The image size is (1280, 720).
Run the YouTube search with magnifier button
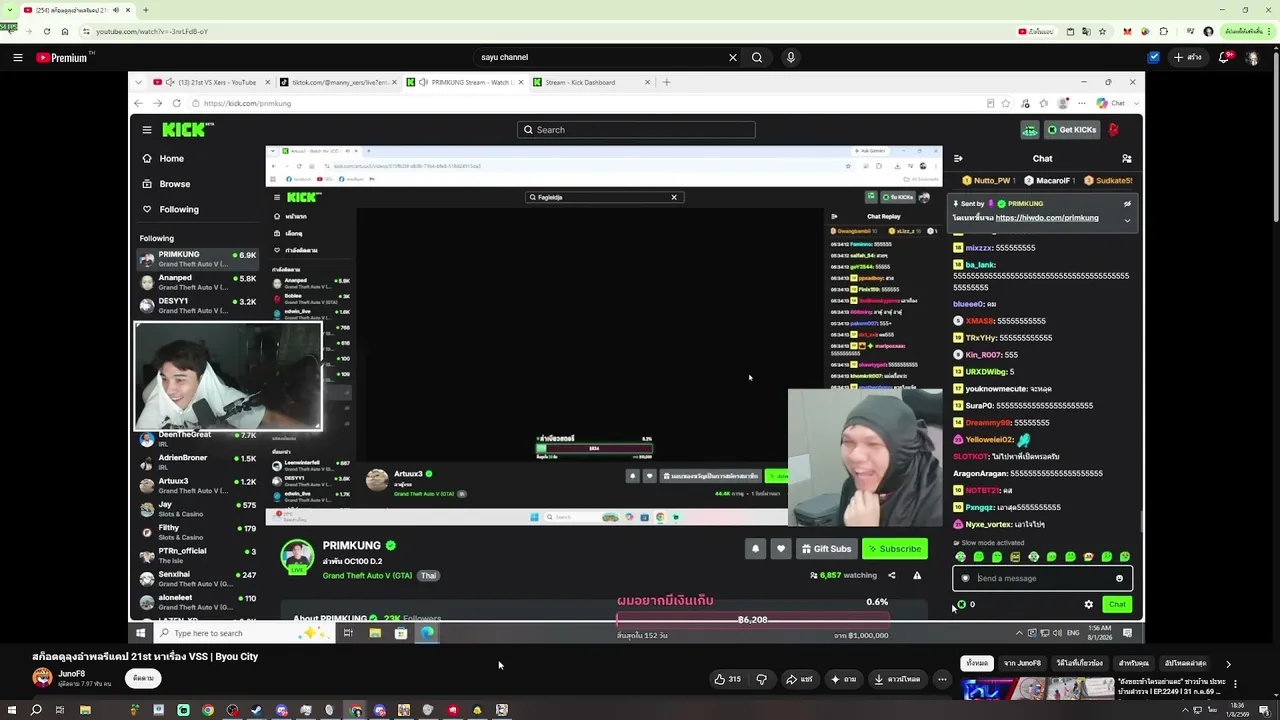tap(757, 58)
